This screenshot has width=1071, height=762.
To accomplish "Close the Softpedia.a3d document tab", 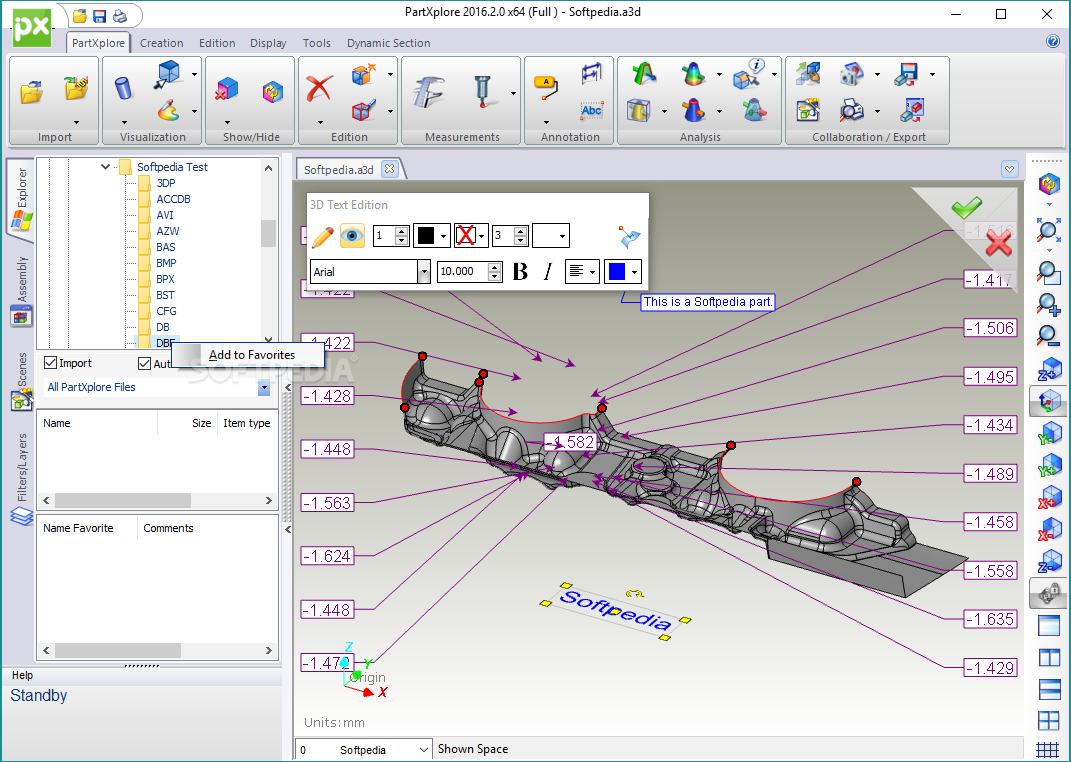I will pyautogui.click(x=389, y=169).
